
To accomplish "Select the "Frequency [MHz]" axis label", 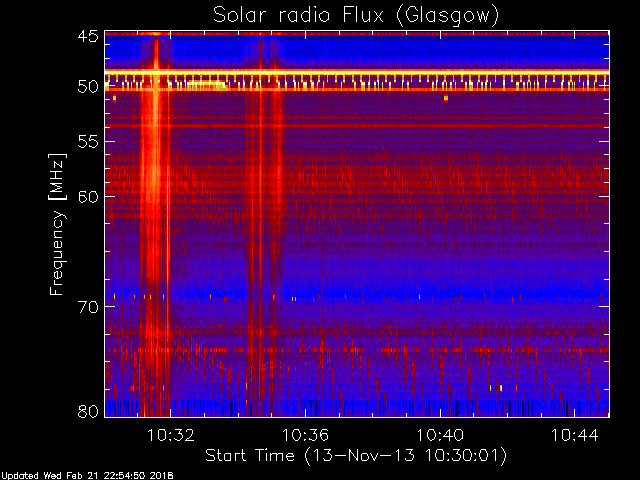I will (58, 224).
